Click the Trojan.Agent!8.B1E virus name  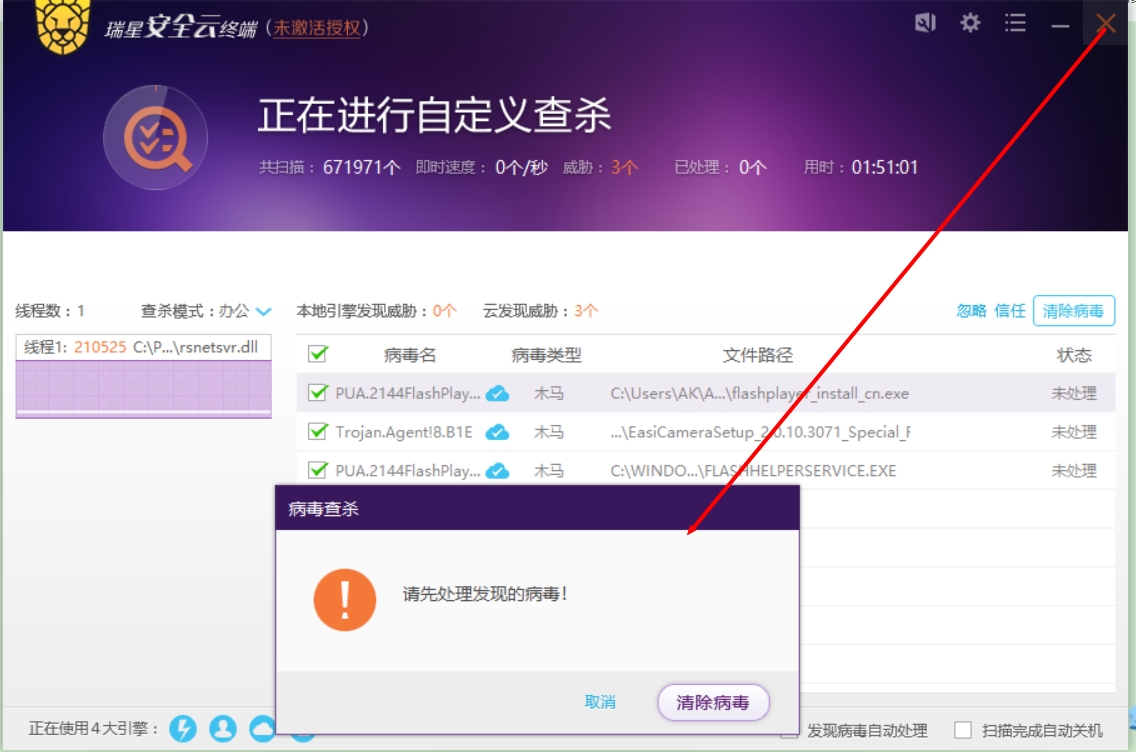404,433
